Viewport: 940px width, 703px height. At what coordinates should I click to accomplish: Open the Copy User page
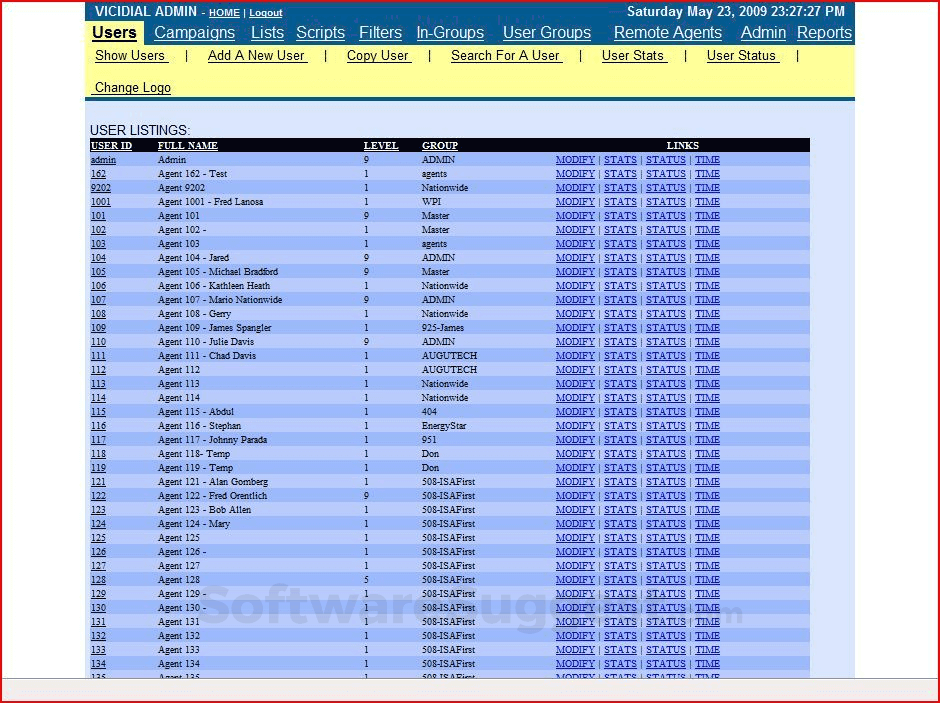377,56
